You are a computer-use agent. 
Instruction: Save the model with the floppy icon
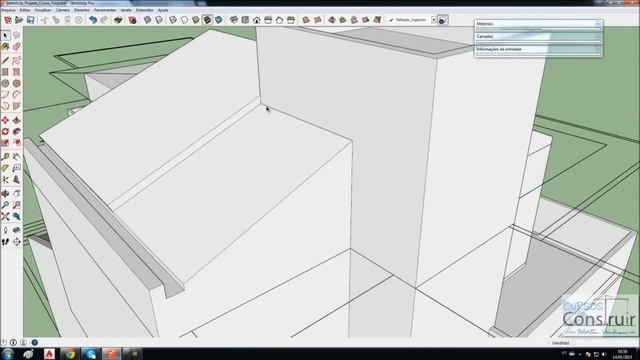point(31,20)
